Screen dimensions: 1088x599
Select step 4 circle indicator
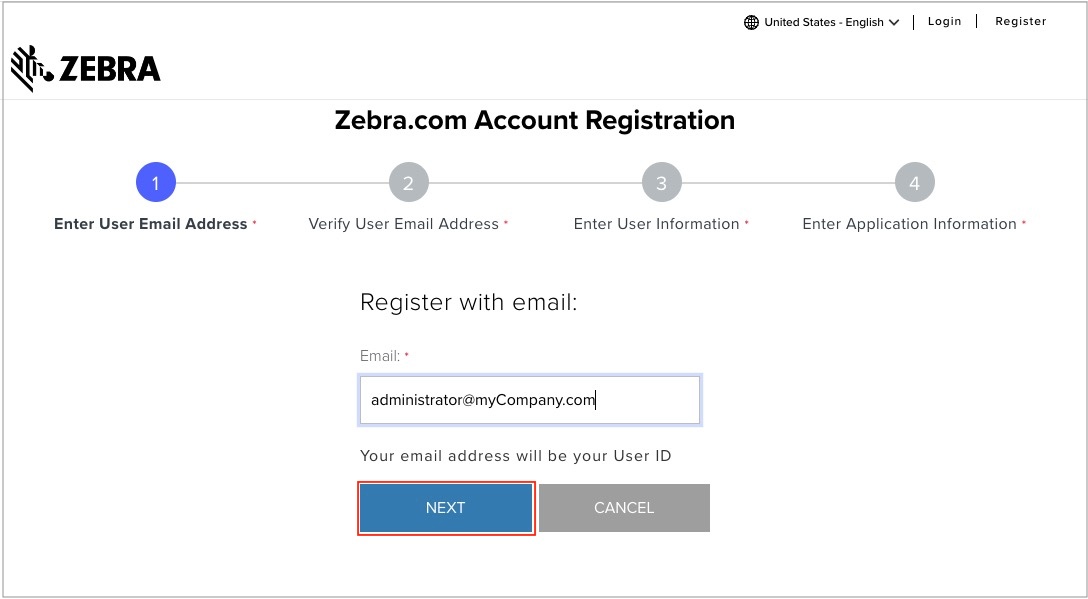[x=914, y=183]
